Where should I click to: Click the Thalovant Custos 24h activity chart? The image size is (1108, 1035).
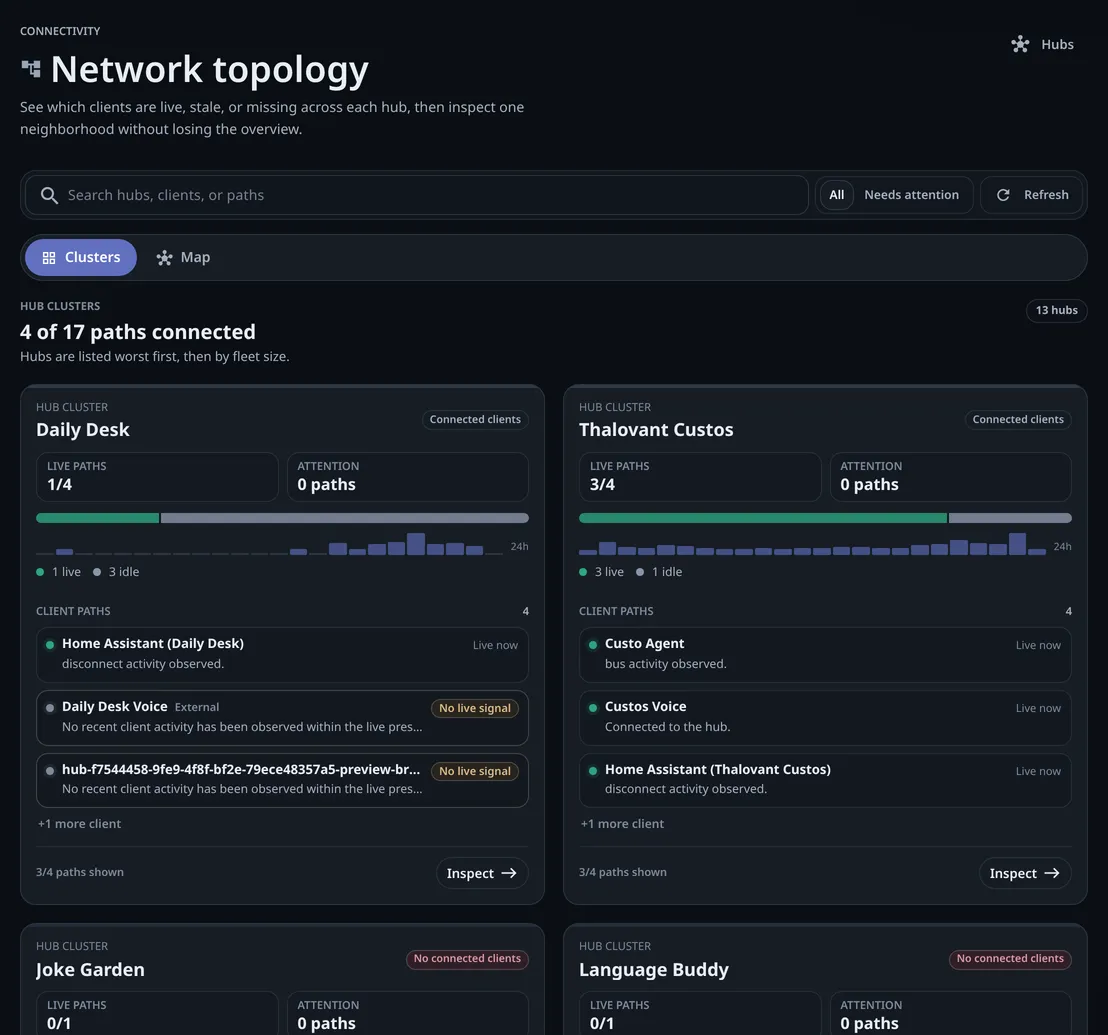tap(813, 544)
